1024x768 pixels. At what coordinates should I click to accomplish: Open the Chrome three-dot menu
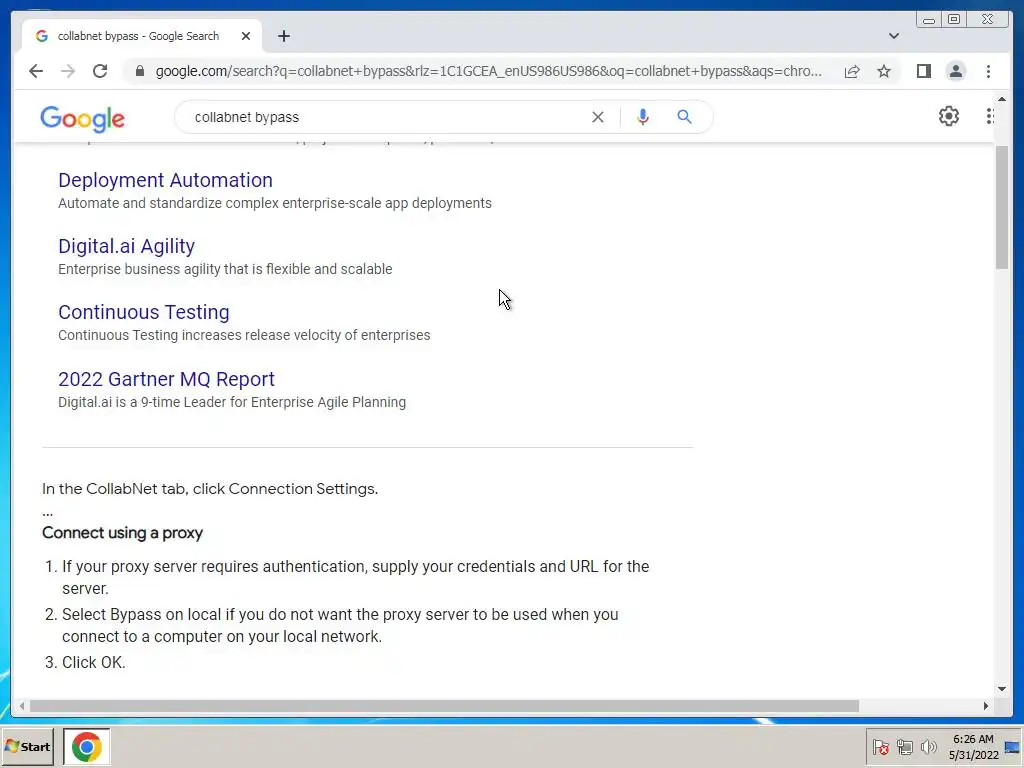pos(988,71)
